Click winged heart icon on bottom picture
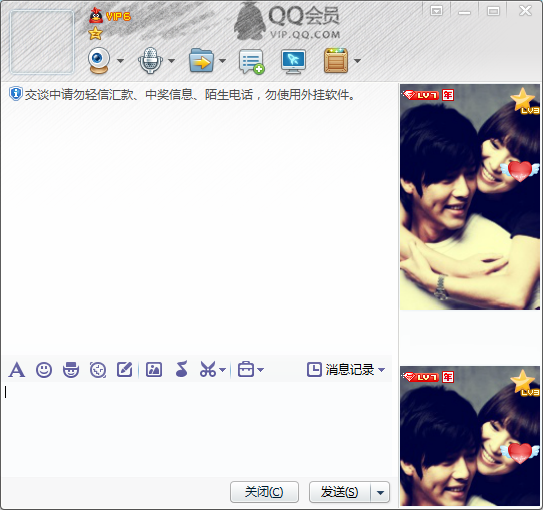This screenshot has width=543, height=510. pos(520,453)
